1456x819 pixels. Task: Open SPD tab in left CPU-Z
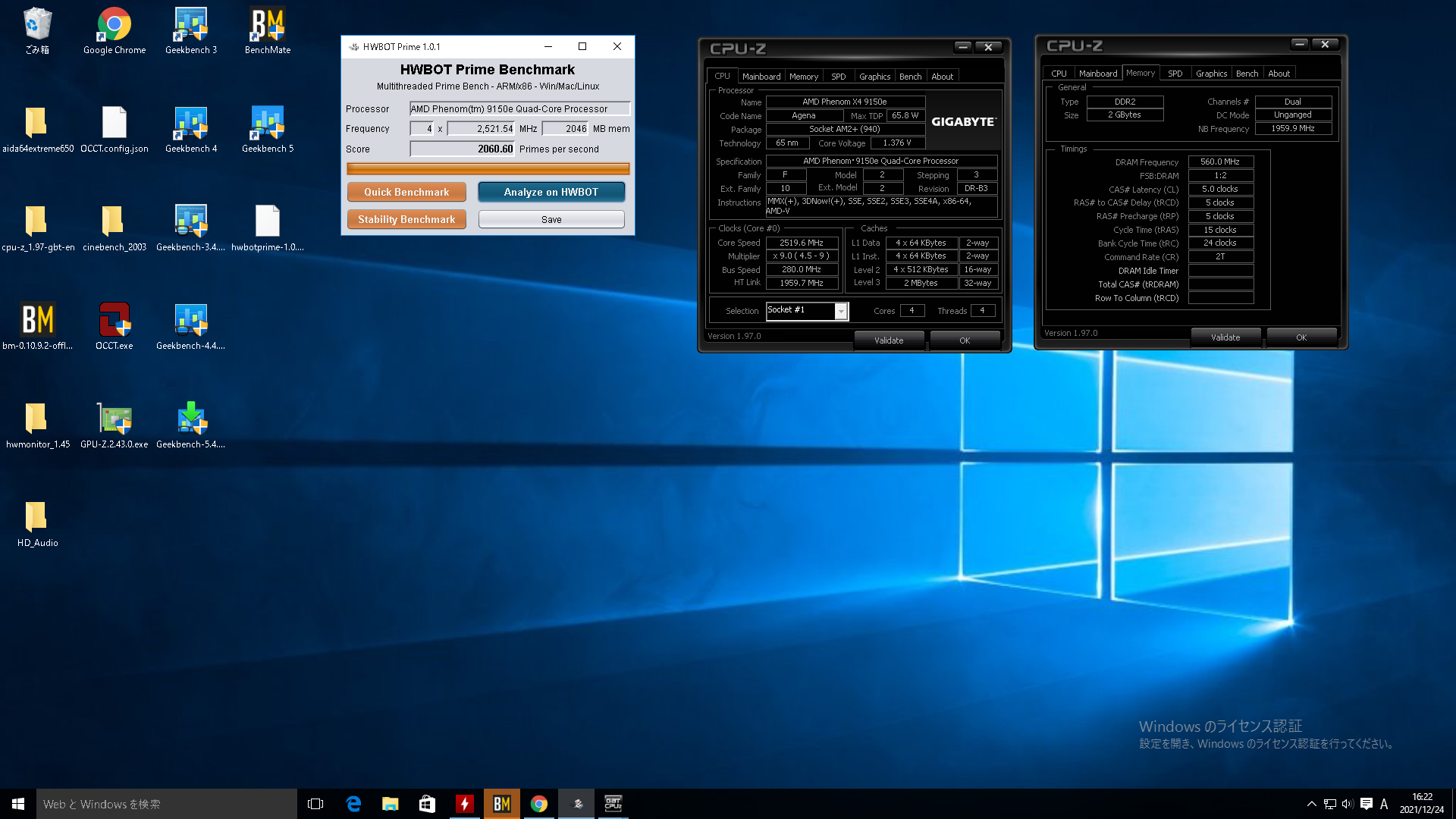pyautogui.click(x=839, y=77)
